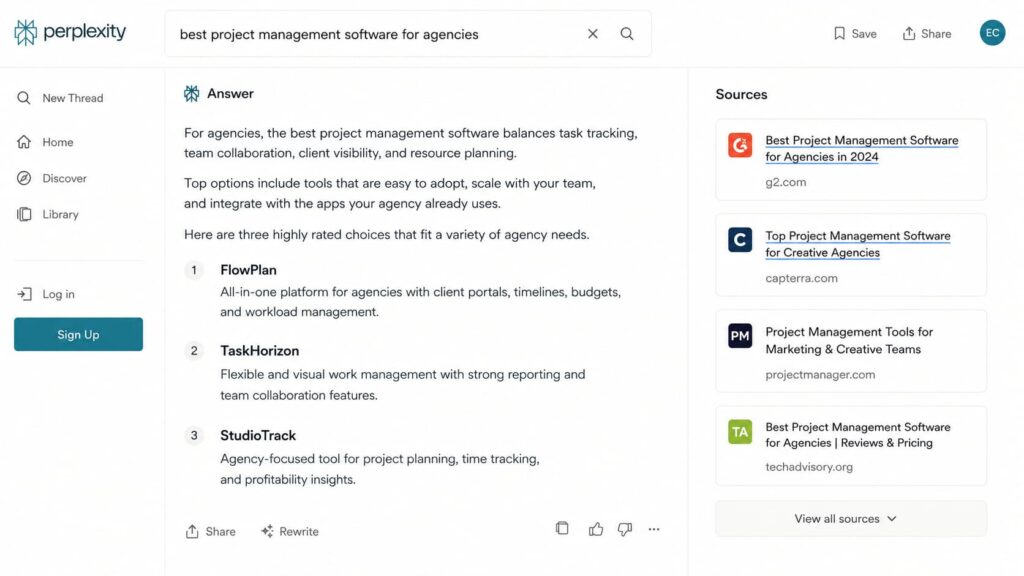Viewport: 1024px width, 576px height.
Task: Open Library in the sidebar
Action: [48, 214]
